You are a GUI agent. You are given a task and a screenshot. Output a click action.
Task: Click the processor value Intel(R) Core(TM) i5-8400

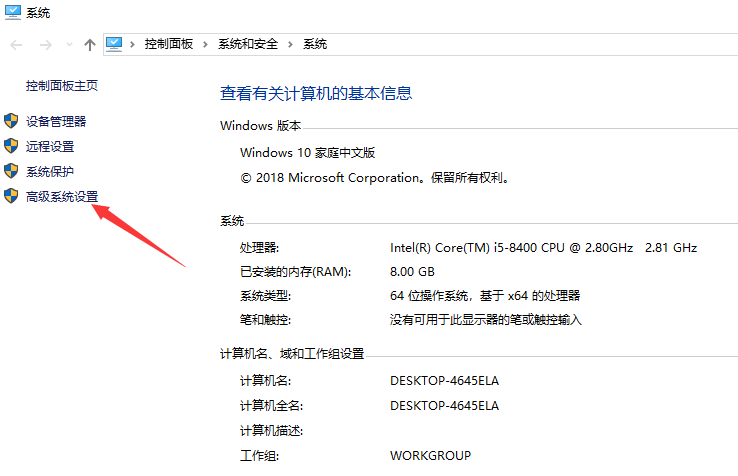tap(543, 248)
